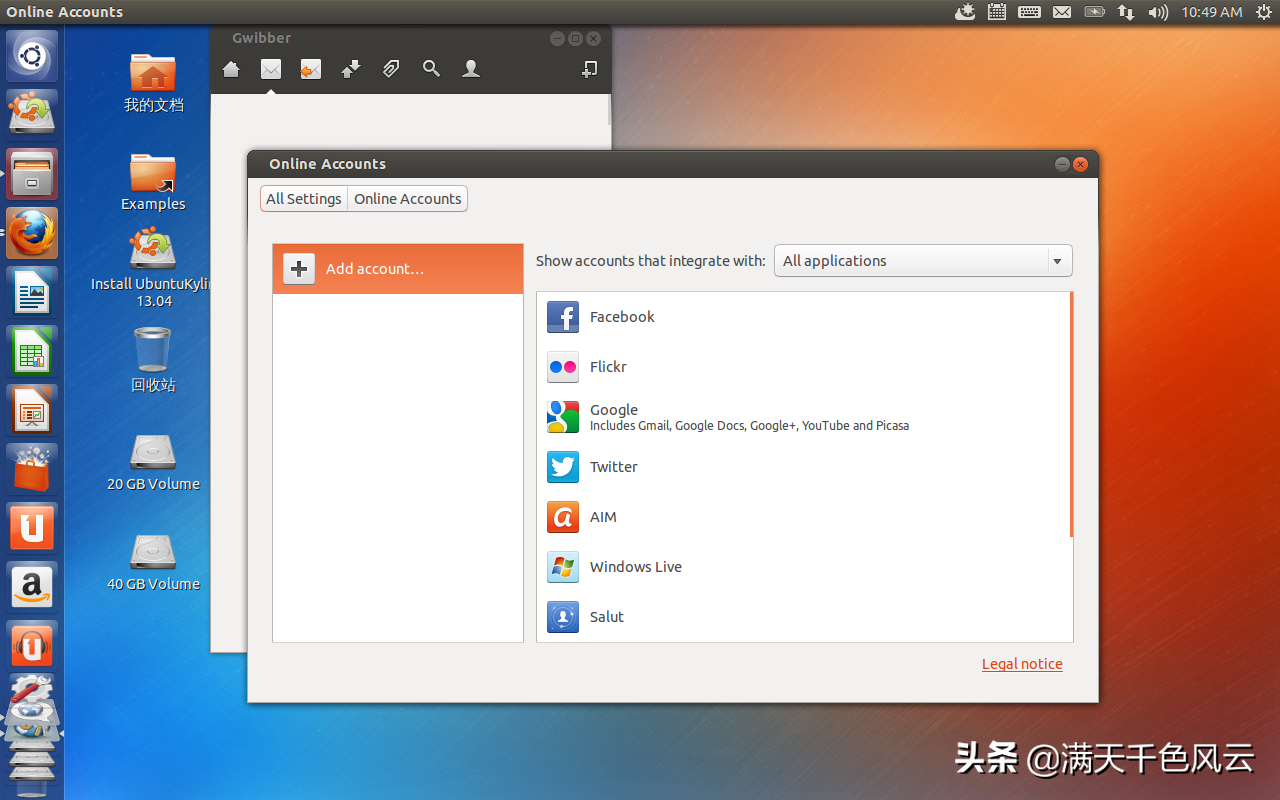
Task: Select Flickr account icon
Action: tap(563, 367)
